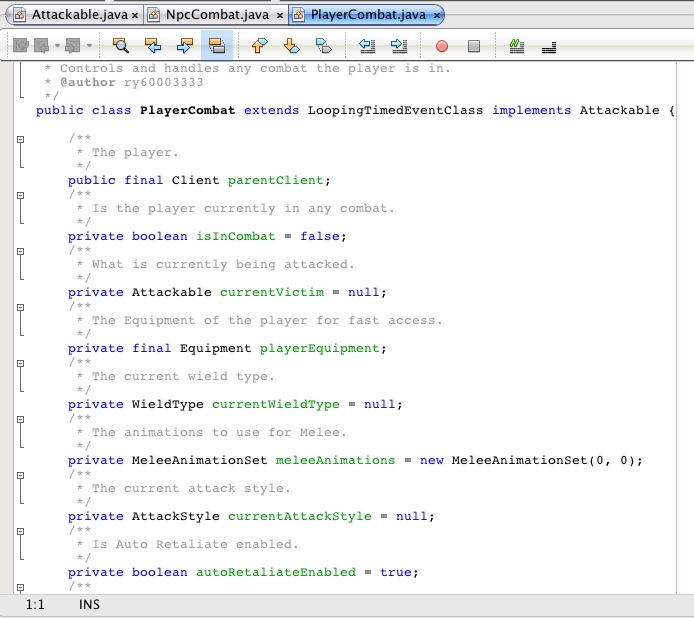Click the Uncomment lines icon
The width and height of the screenshot is (694, 618).
pyautogui.click(x=549, y=47)
